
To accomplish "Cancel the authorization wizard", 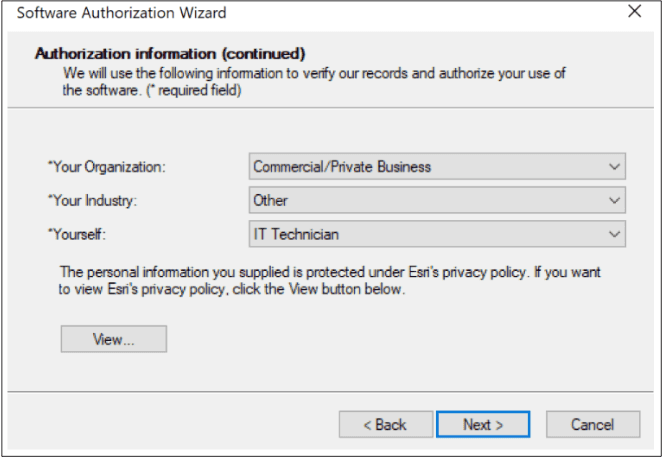I will pyautogui.click(x=593, y=424).
